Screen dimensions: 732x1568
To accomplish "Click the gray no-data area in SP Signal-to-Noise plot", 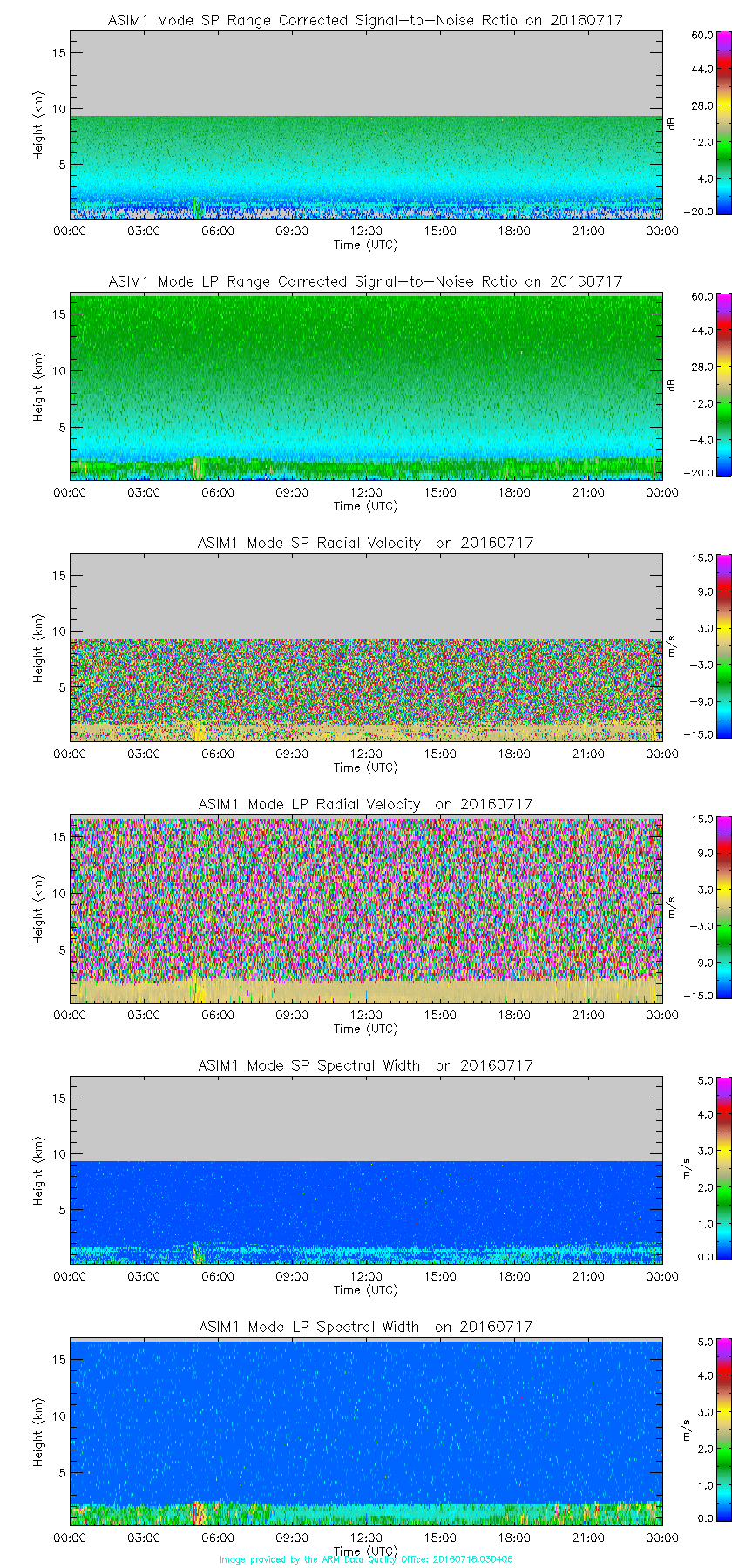I will [x=366, y=74].
